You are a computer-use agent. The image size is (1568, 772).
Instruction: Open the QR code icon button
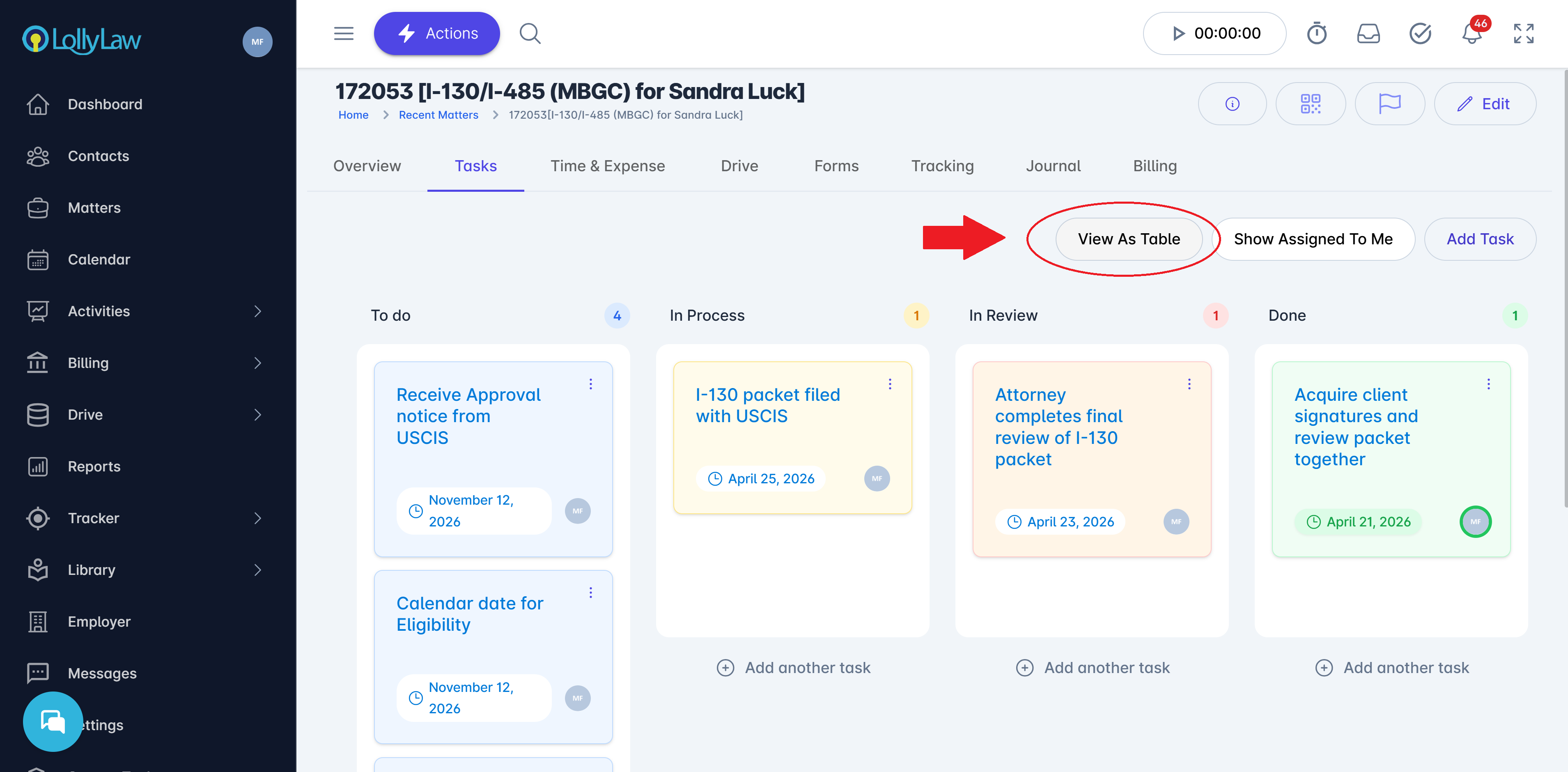click(1310, 103)
